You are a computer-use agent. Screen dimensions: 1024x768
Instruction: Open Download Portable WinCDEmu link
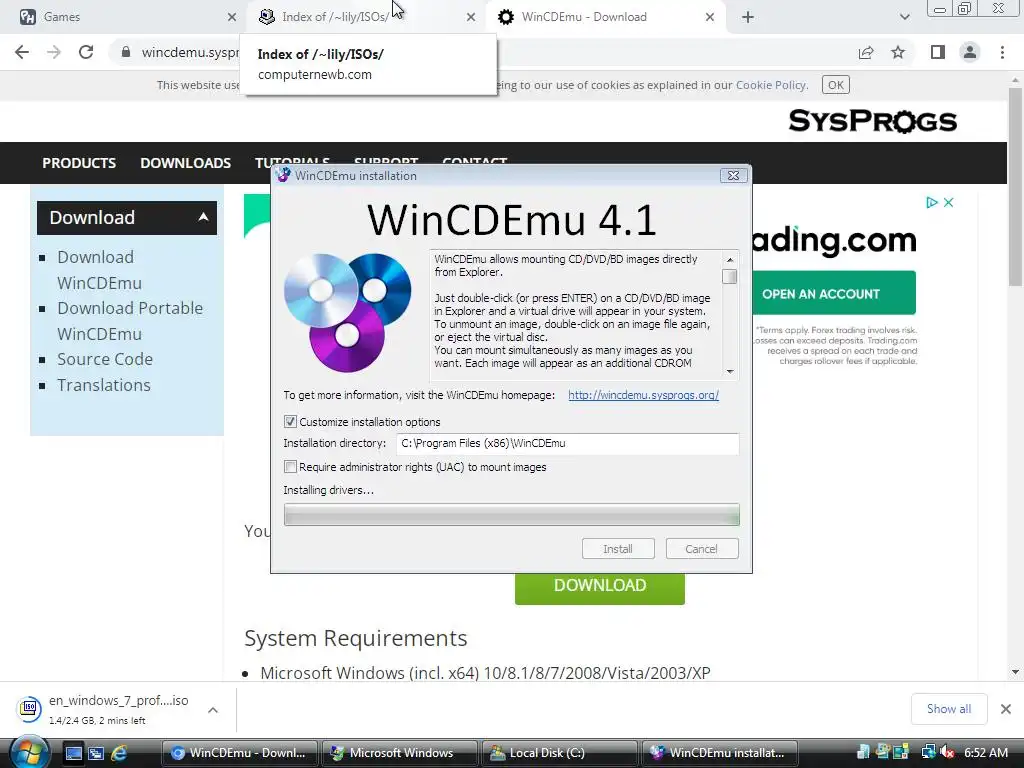tap(130, 321)
